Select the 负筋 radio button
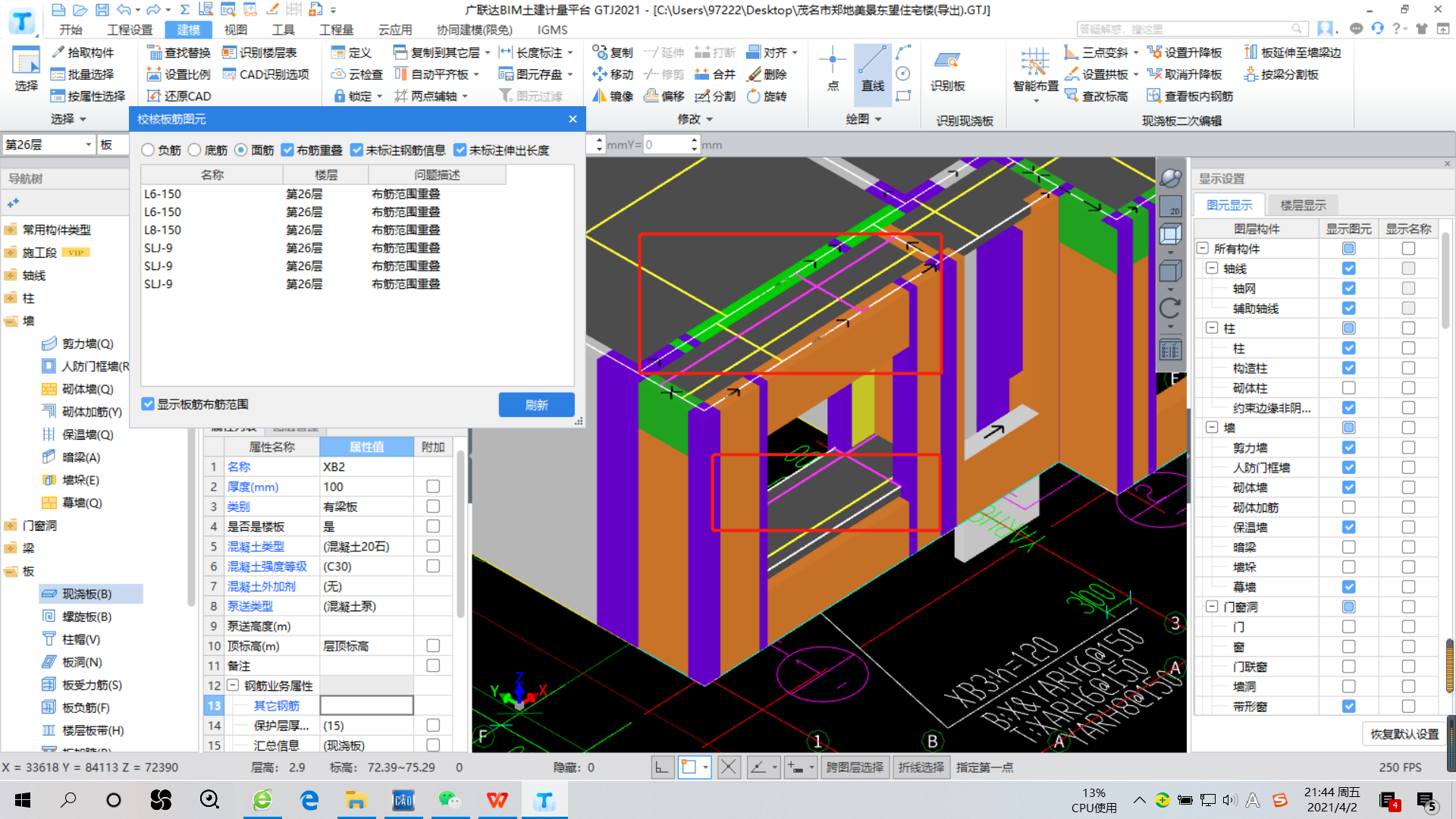 point(148,150)
